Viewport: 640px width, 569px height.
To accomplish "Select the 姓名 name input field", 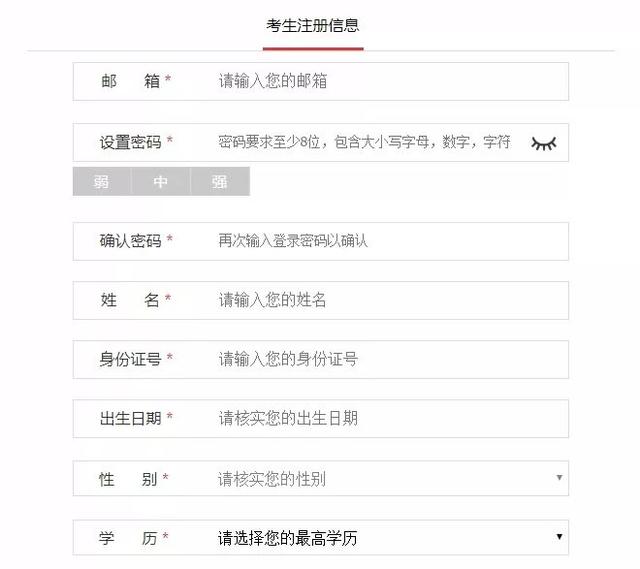I will coord(320,300).
